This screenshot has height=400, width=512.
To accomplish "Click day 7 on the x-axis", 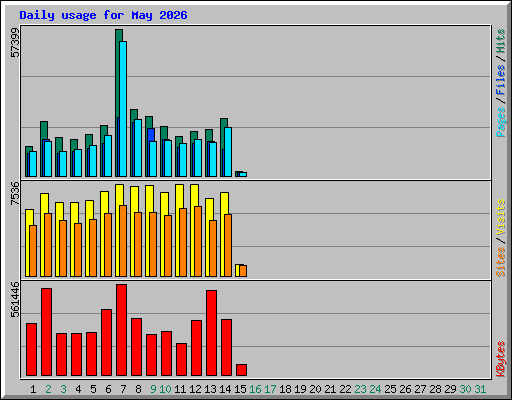I will click(123, 389).
